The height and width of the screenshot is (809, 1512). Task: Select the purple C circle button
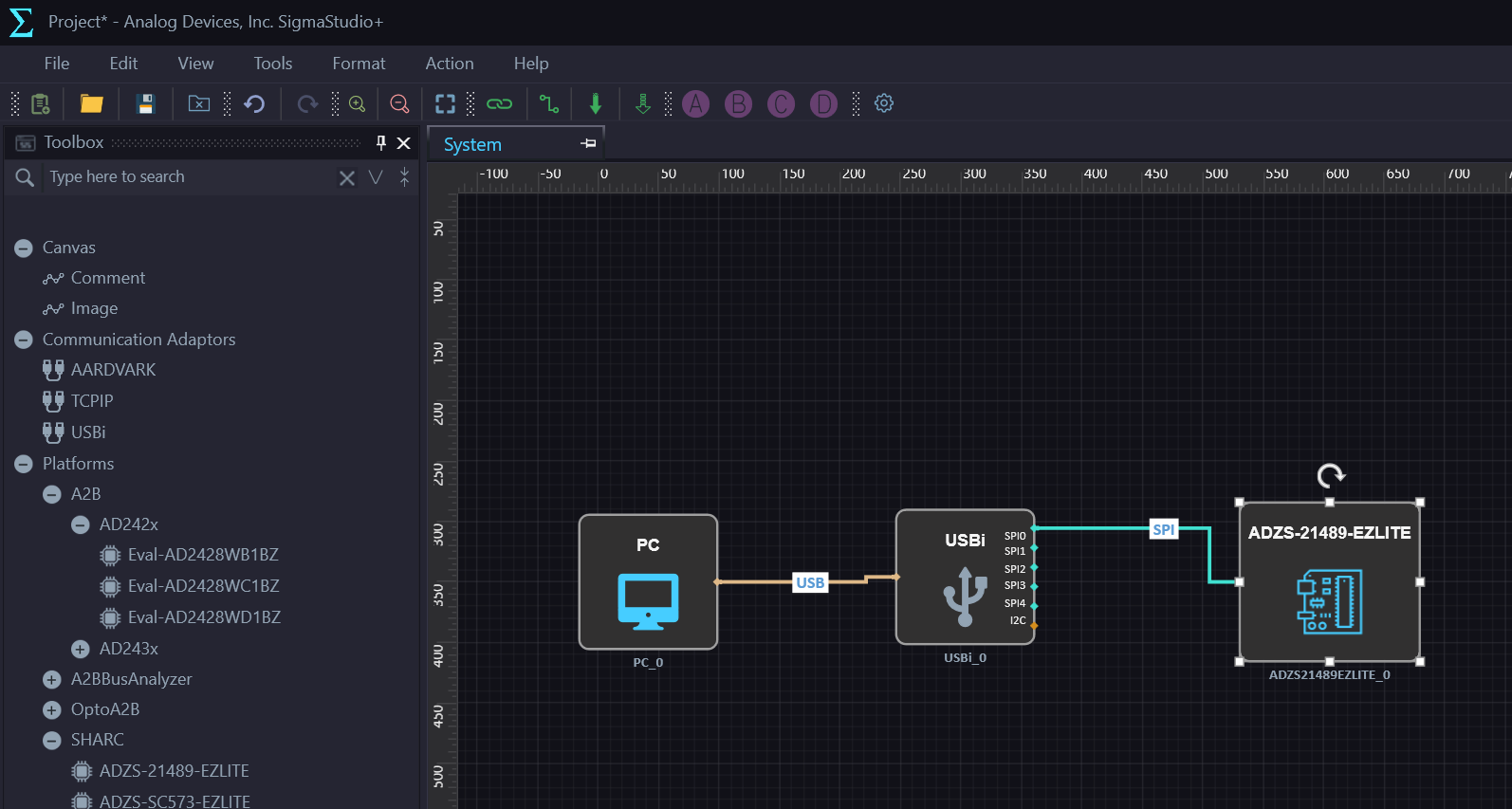[781, 103]
